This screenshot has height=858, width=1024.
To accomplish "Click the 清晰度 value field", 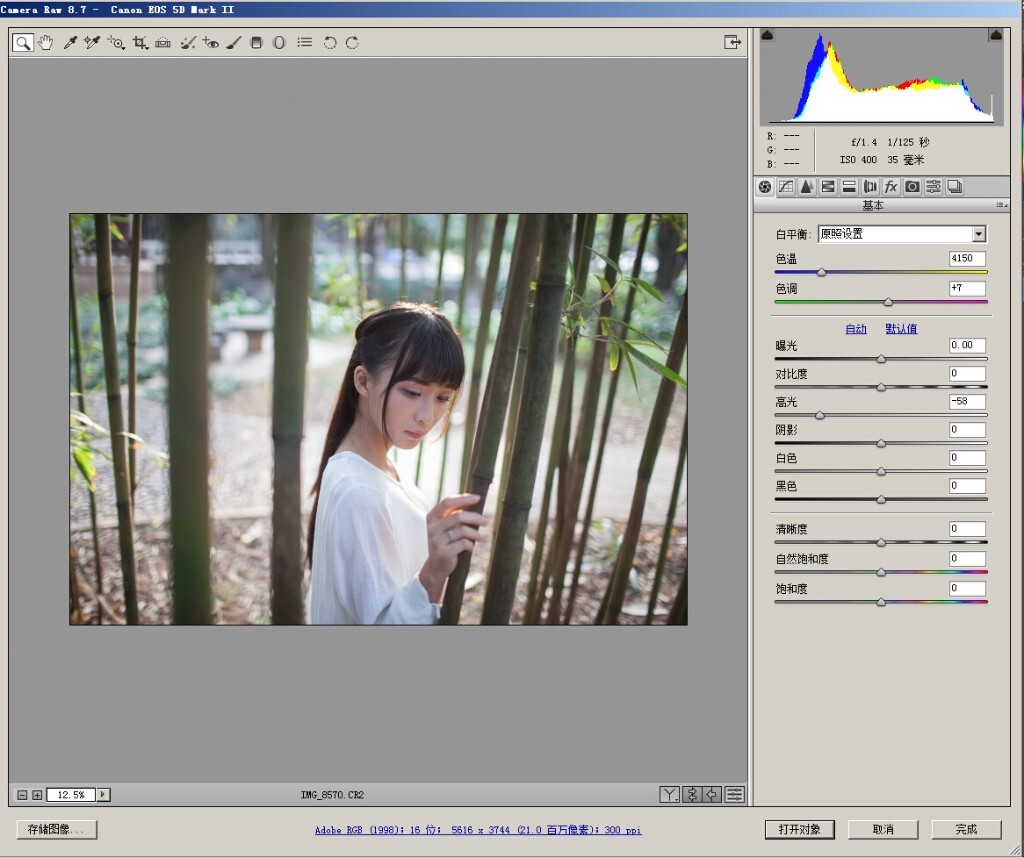I will point(967,529).
